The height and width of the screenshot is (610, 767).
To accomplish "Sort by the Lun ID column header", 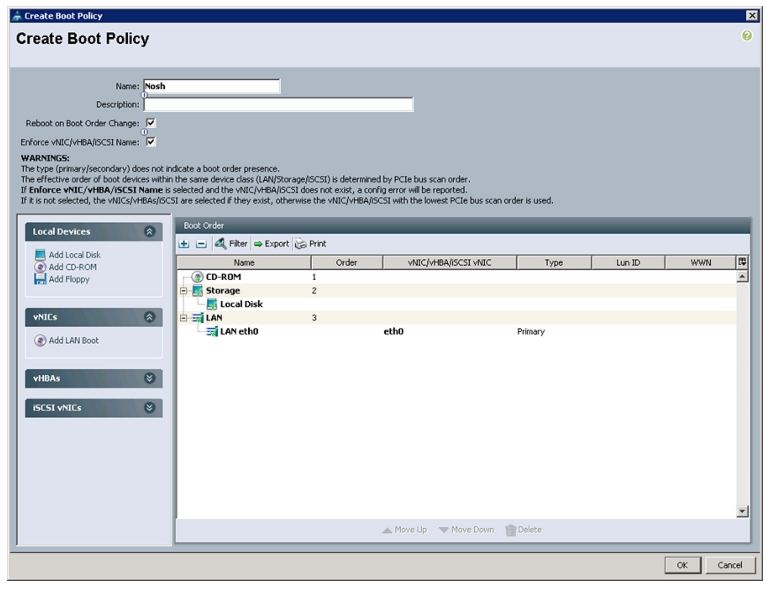I will click(x=628, y=263).
